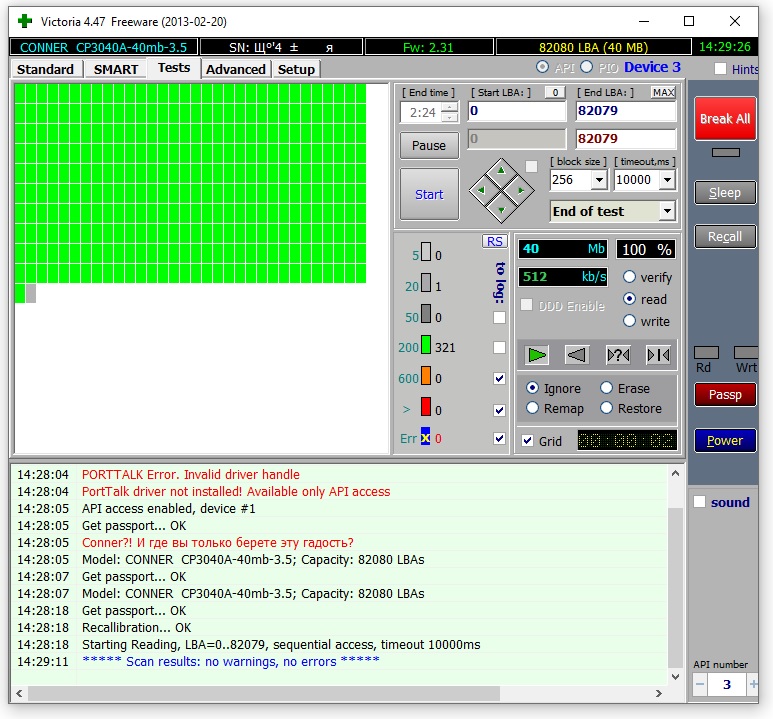Click the Wrt indicator box

pos(746,353)
